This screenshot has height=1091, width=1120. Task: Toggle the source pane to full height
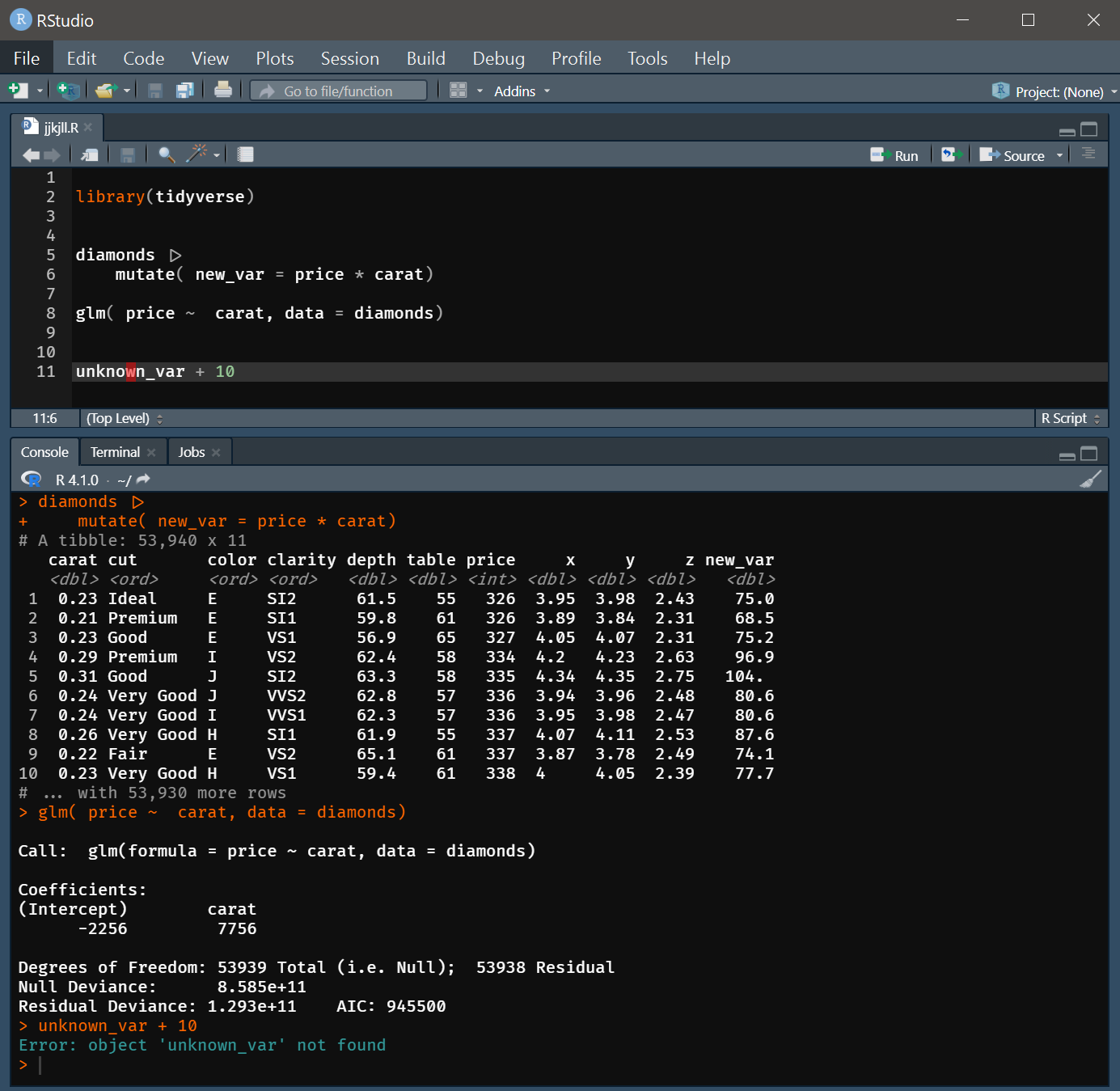pyautogui.click(x=1088, y=129)
